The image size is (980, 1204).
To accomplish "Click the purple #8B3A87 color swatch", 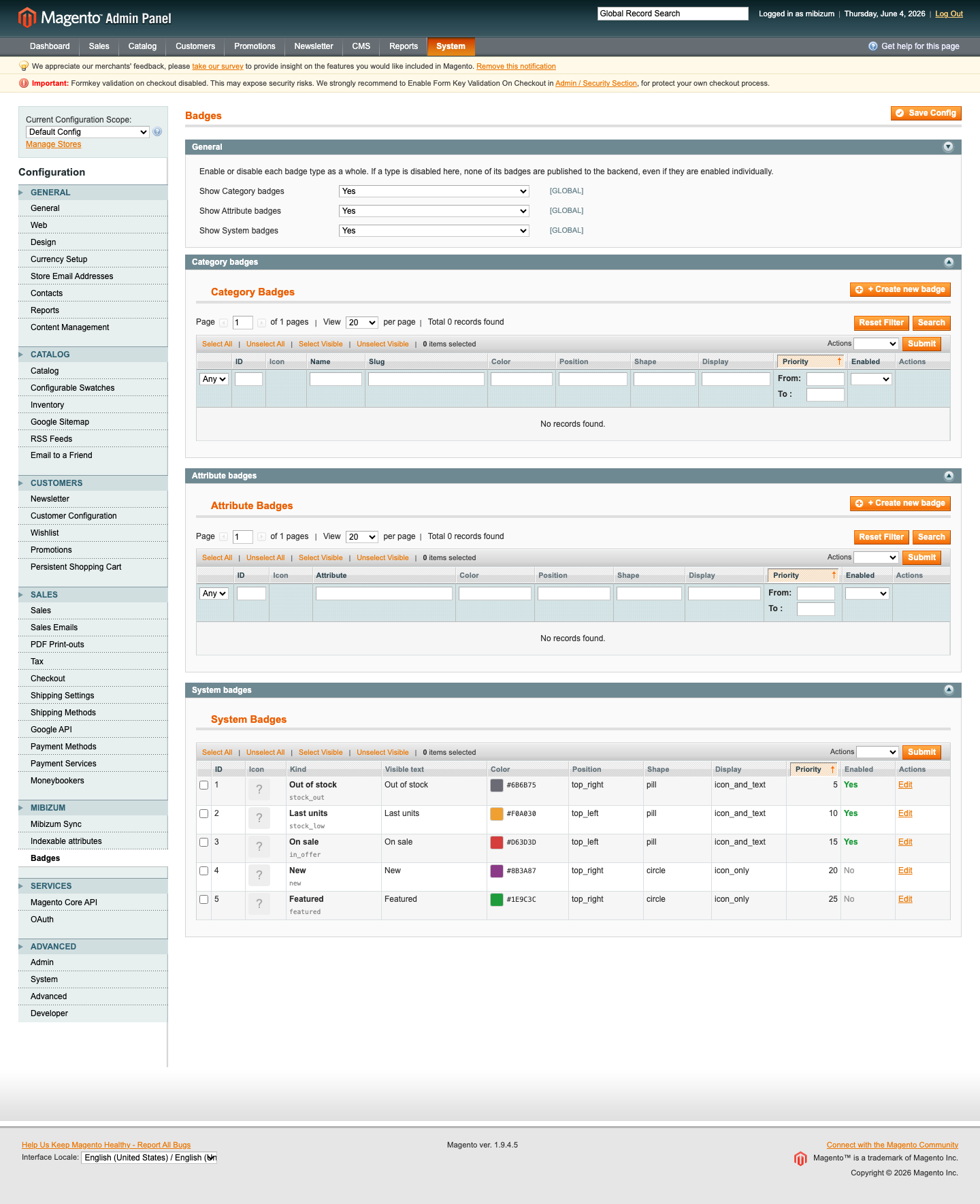I will (x=497, y=871).
